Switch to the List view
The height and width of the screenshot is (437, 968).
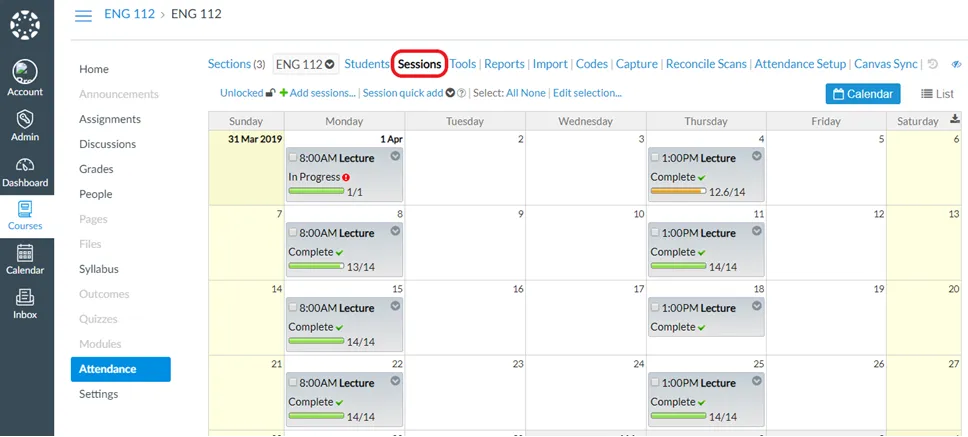coord(937,94)
